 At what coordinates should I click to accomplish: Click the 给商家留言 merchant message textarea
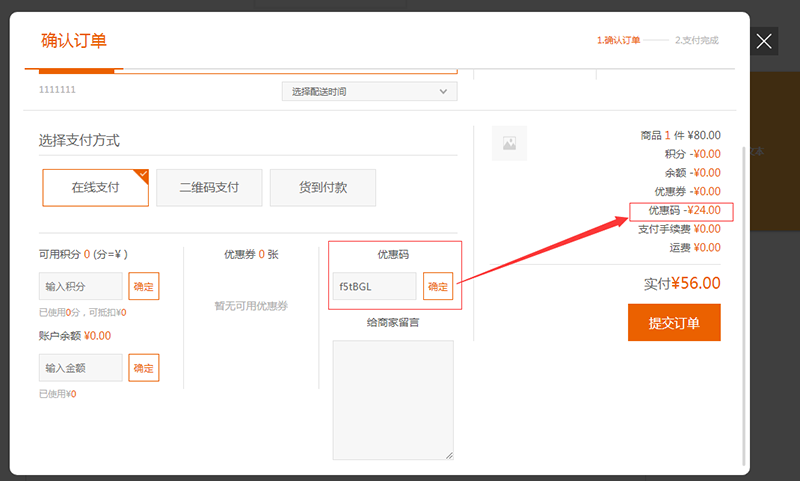393,399
